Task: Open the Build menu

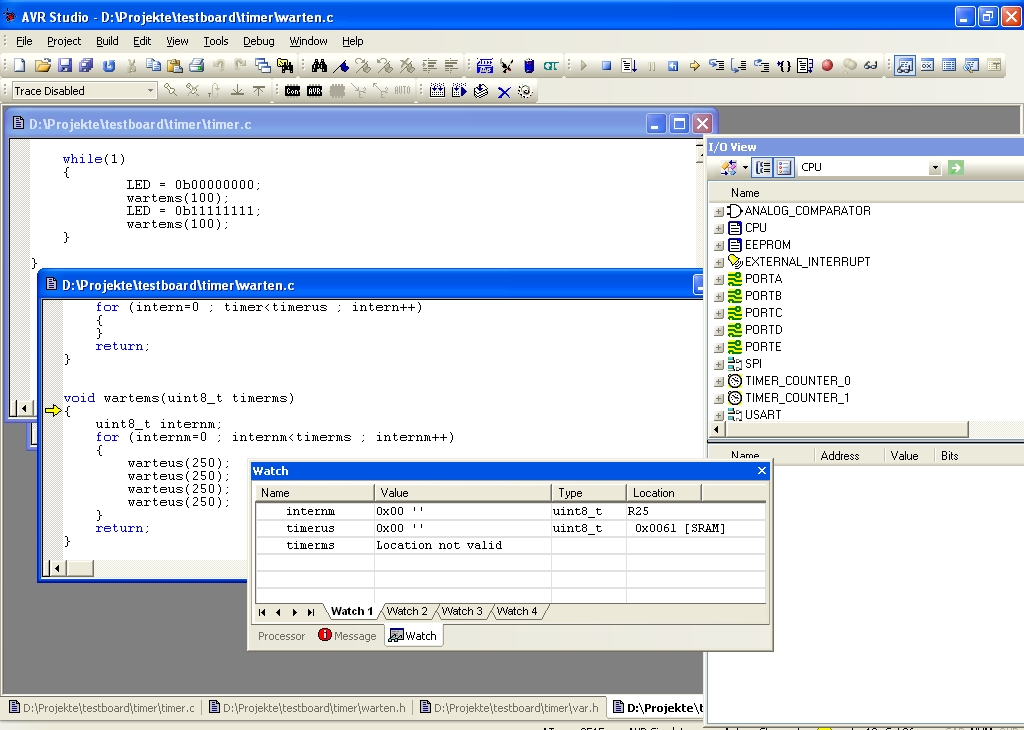Action: click(107, 41)
